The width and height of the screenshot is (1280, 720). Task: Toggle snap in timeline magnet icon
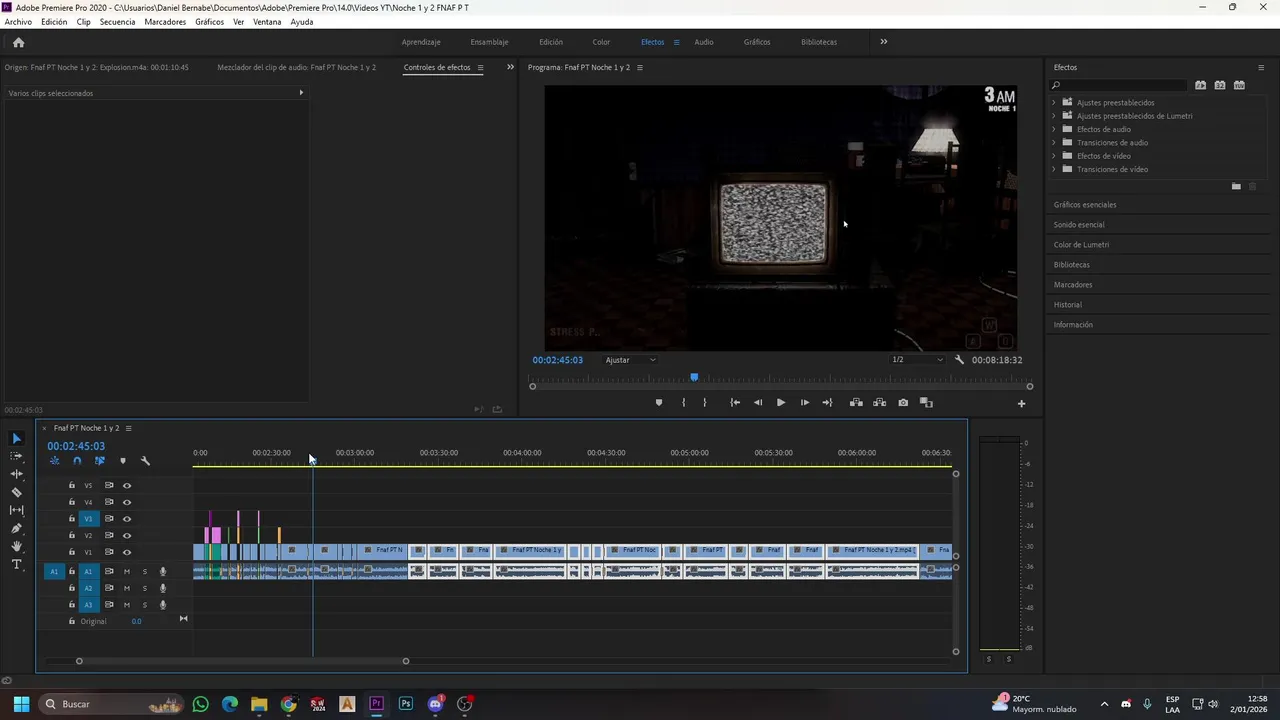coord(77,461)
